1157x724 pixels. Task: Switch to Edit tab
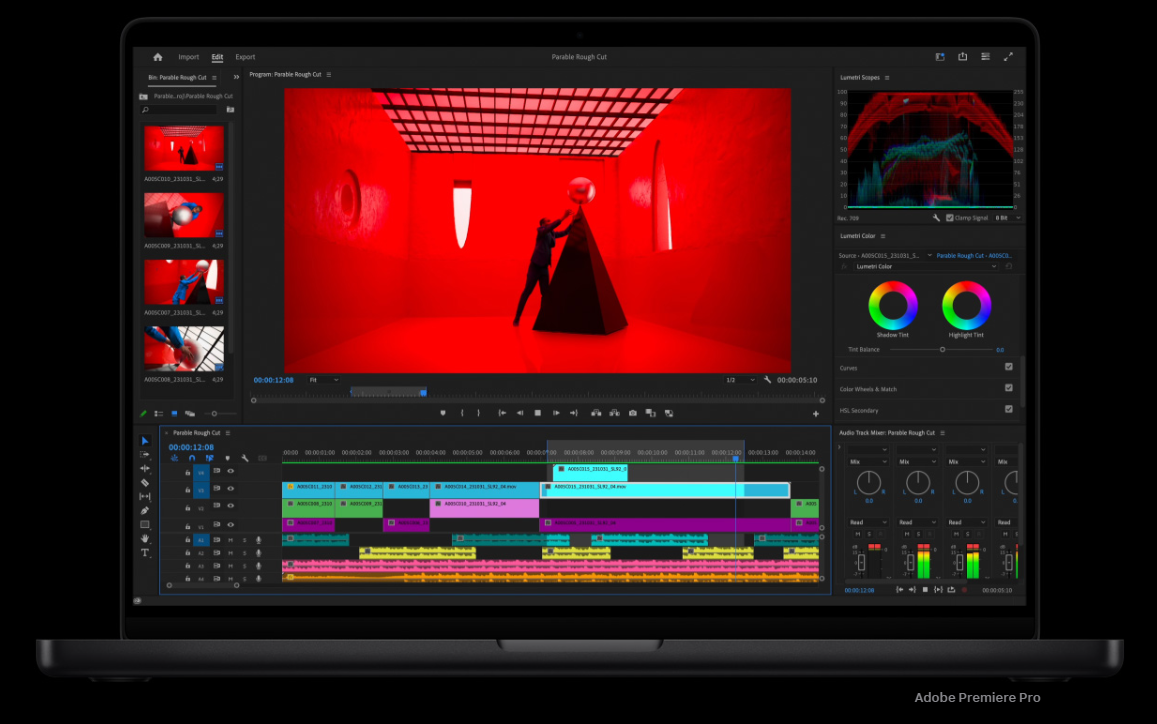(217, 57)
